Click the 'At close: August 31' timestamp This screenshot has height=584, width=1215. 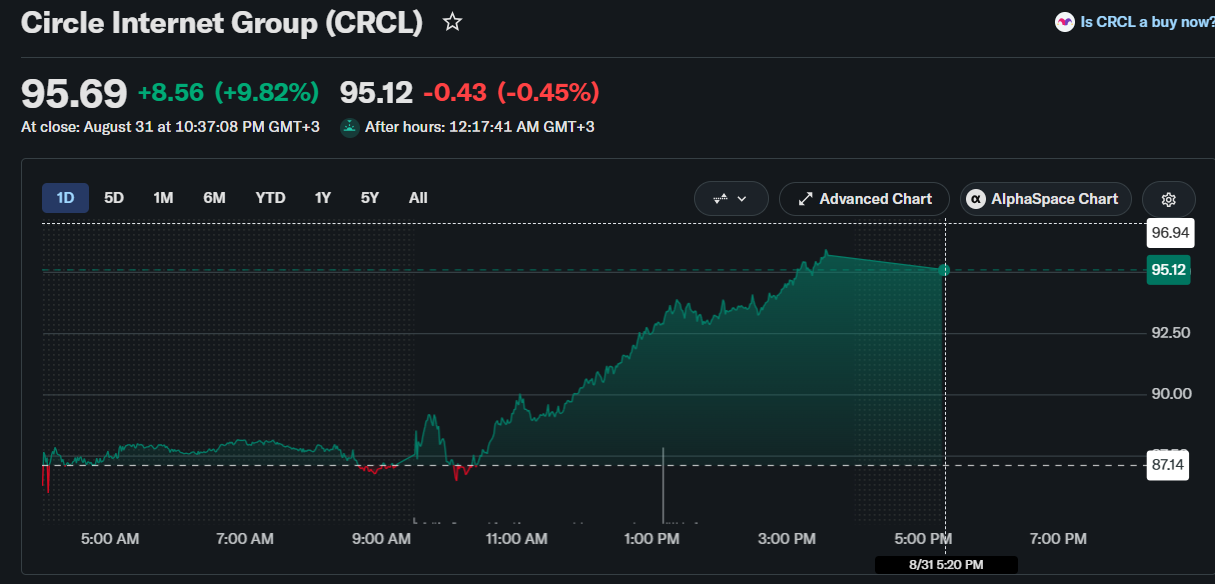tap(170, 127)
